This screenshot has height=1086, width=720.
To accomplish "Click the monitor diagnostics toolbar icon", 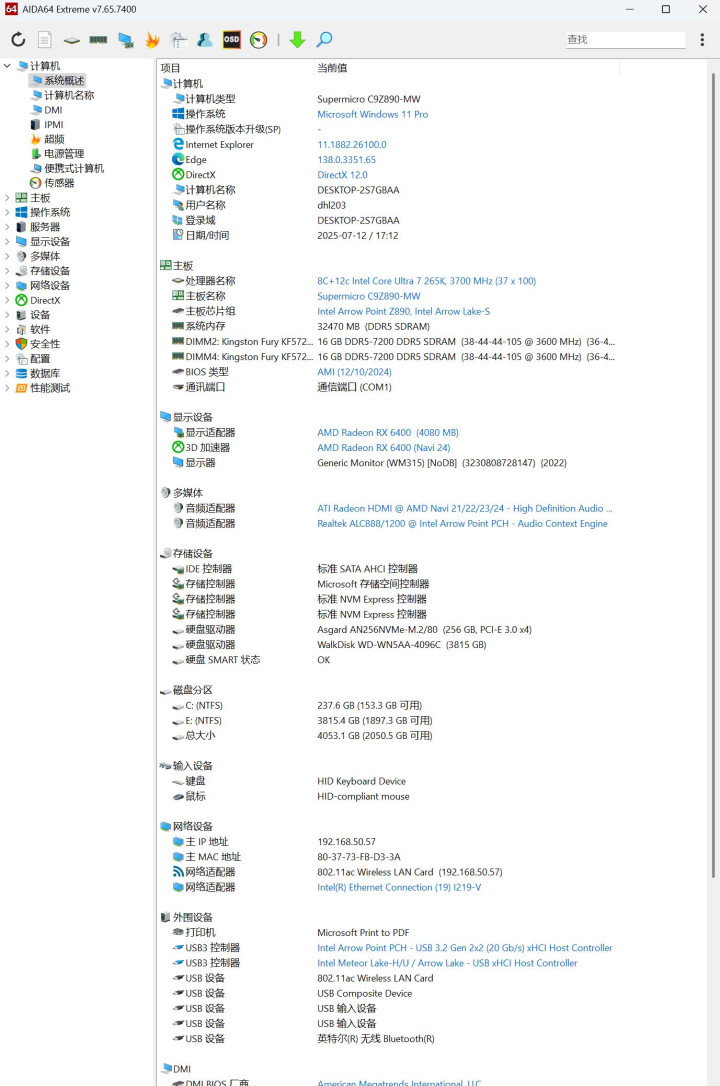I will pos(125,40).
